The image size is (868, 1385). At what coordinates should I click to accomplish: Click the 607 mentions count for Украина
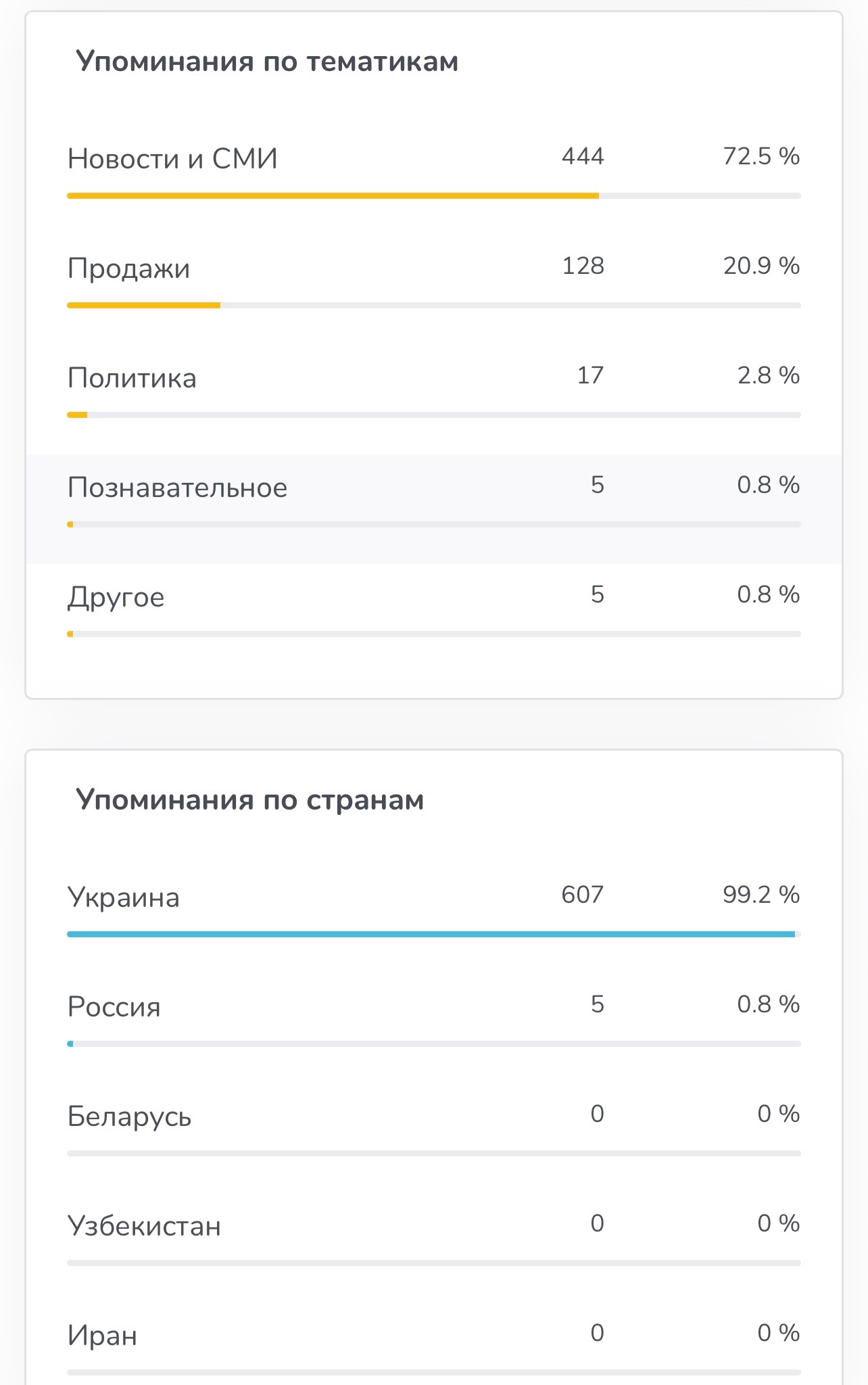[x=582, y=895]
